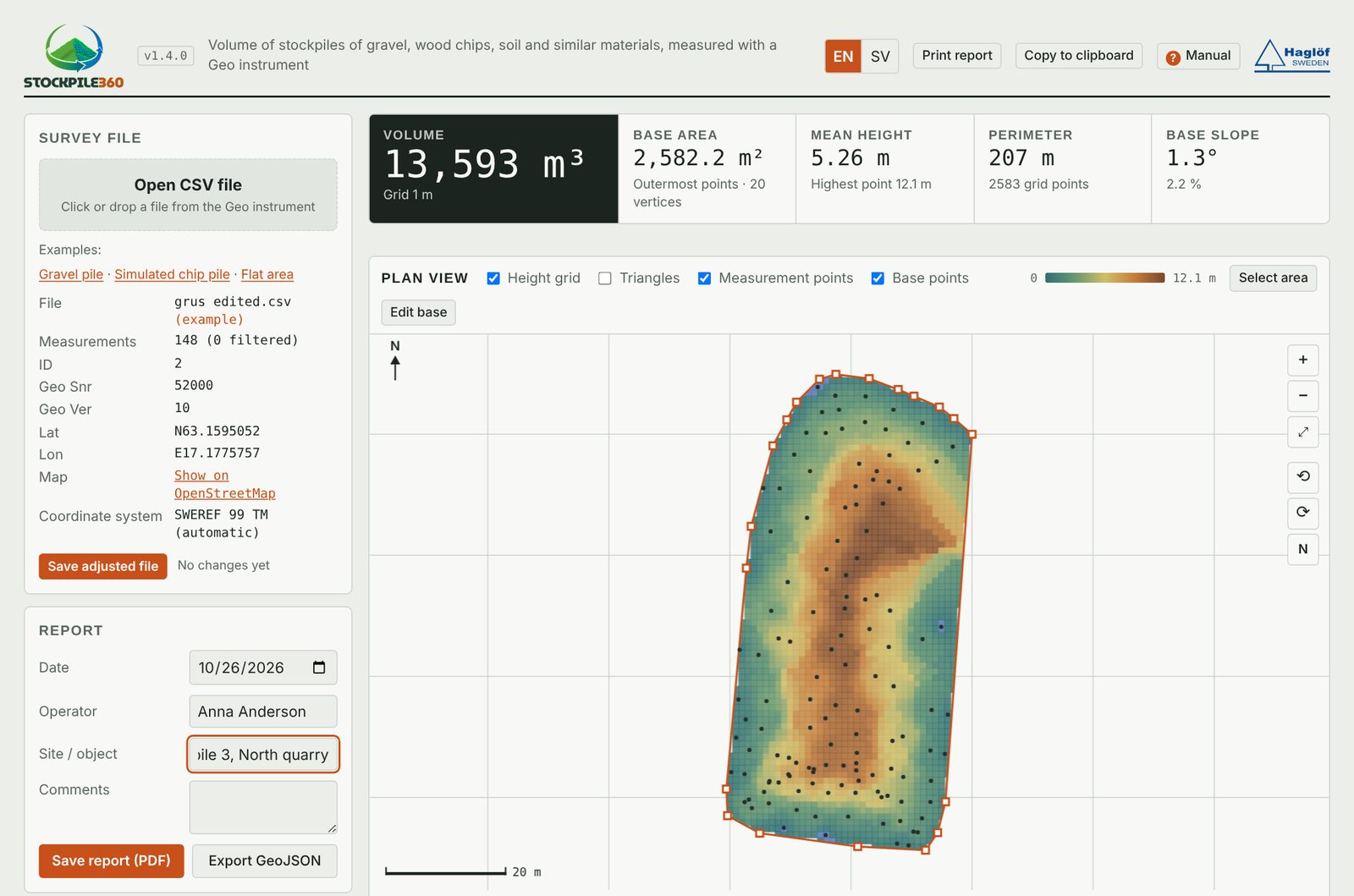The height and width of the screenshot is (896, 1354).
Task: Click the Stockpile360 logo
Action: point(74,56)
